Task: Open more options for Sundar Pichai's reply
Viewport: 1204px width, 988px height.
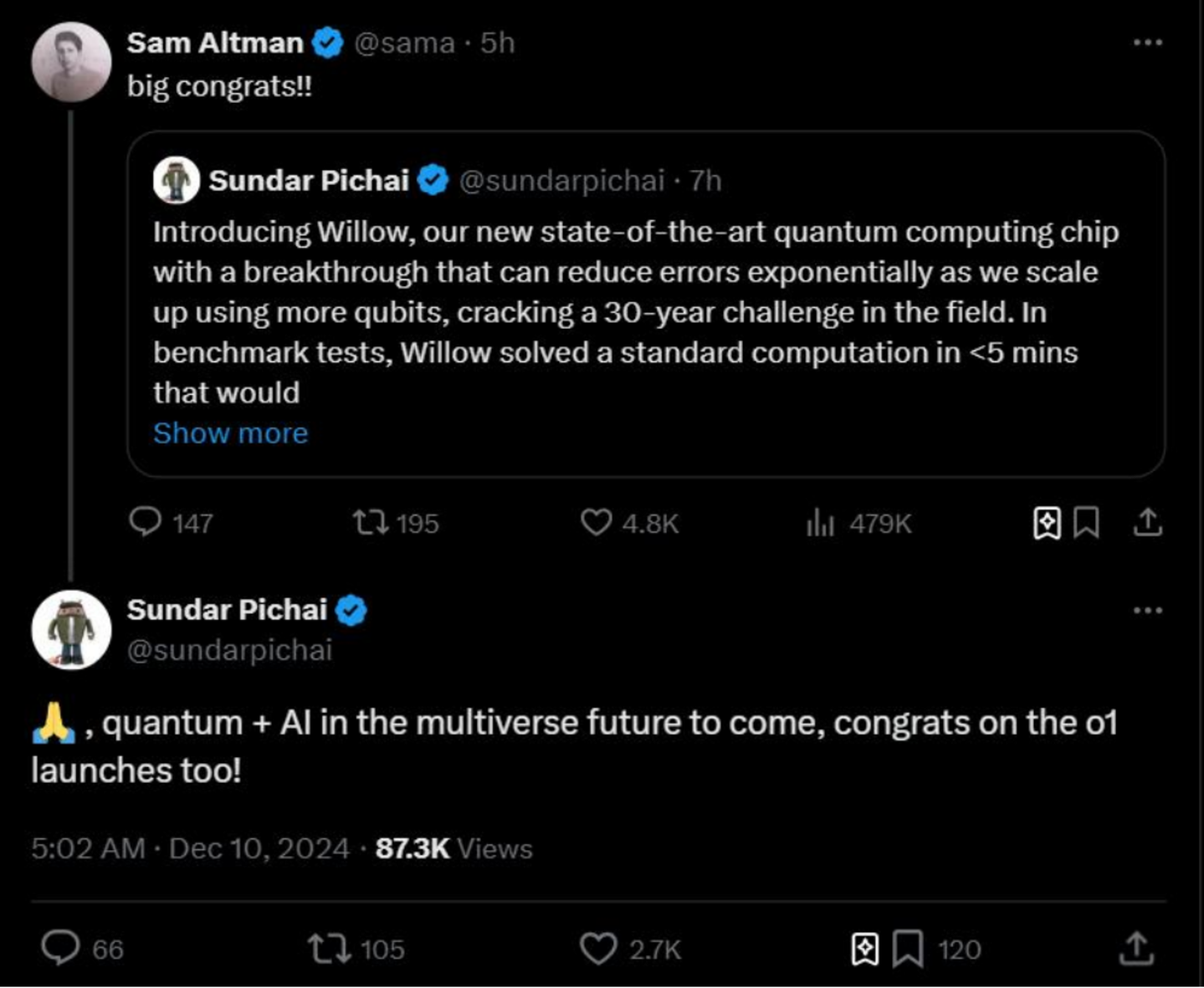Action: point(1147,611)
